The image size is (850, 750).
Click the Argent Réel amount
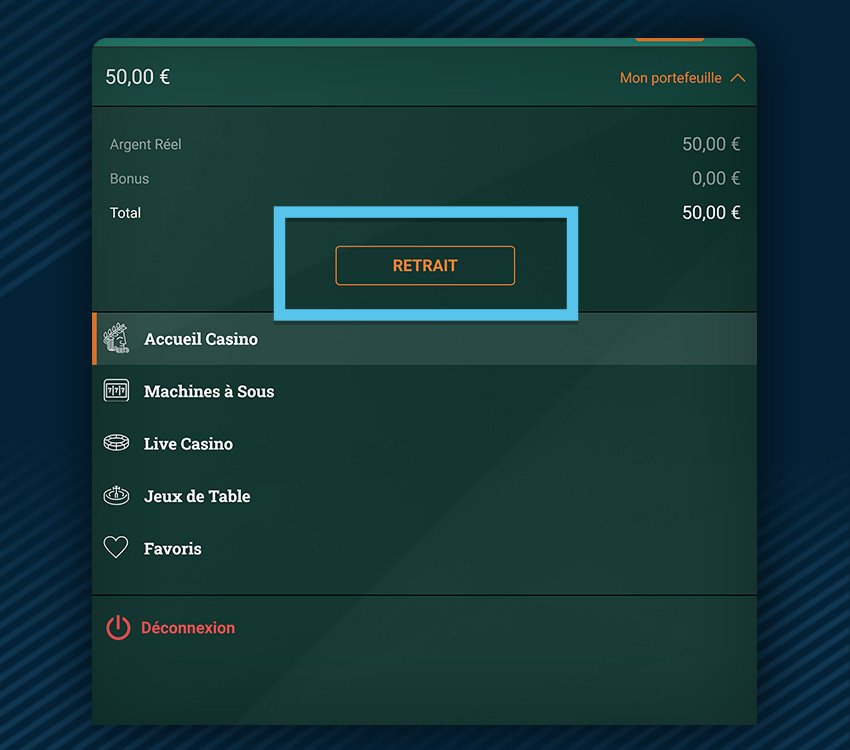point(711,144)
